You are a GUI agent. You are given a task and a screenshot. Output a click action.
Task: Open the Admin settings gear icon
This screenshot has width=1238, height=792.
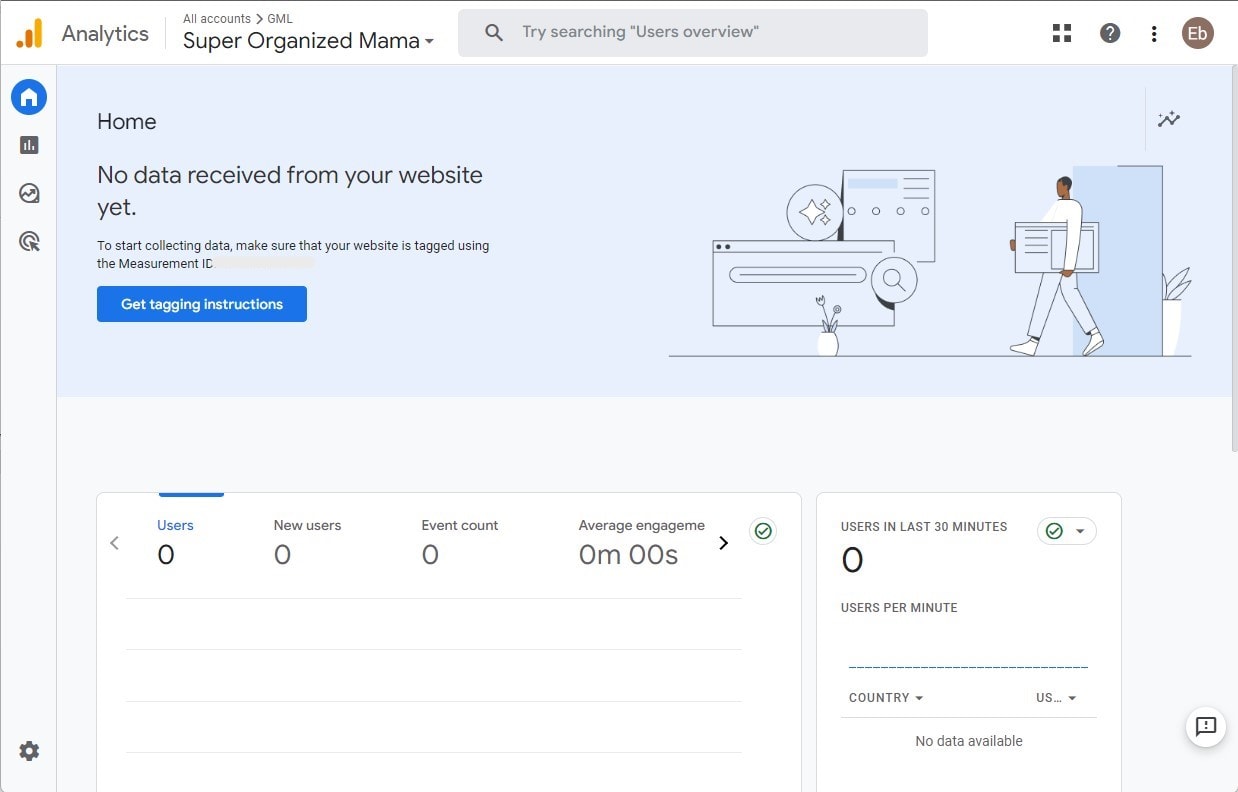coord(29,751)
